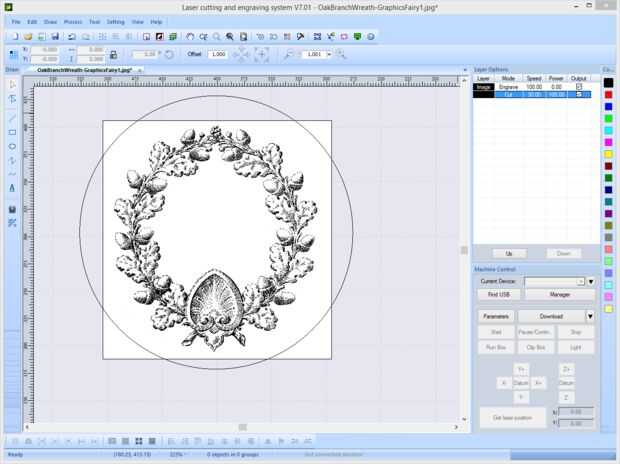Screen dimensions: 620x464
Task: Select the text A tool
Action: pyautogui.click(x=12, y=188)
